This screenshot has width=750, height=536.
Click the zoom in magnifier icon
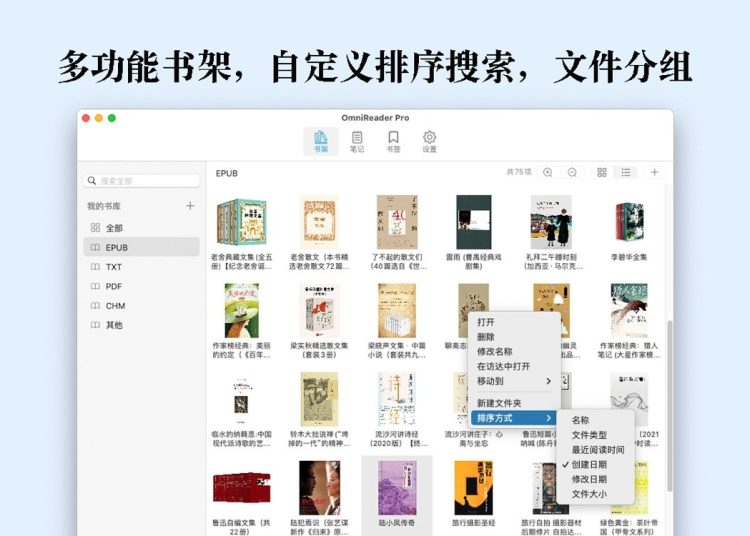547,173
